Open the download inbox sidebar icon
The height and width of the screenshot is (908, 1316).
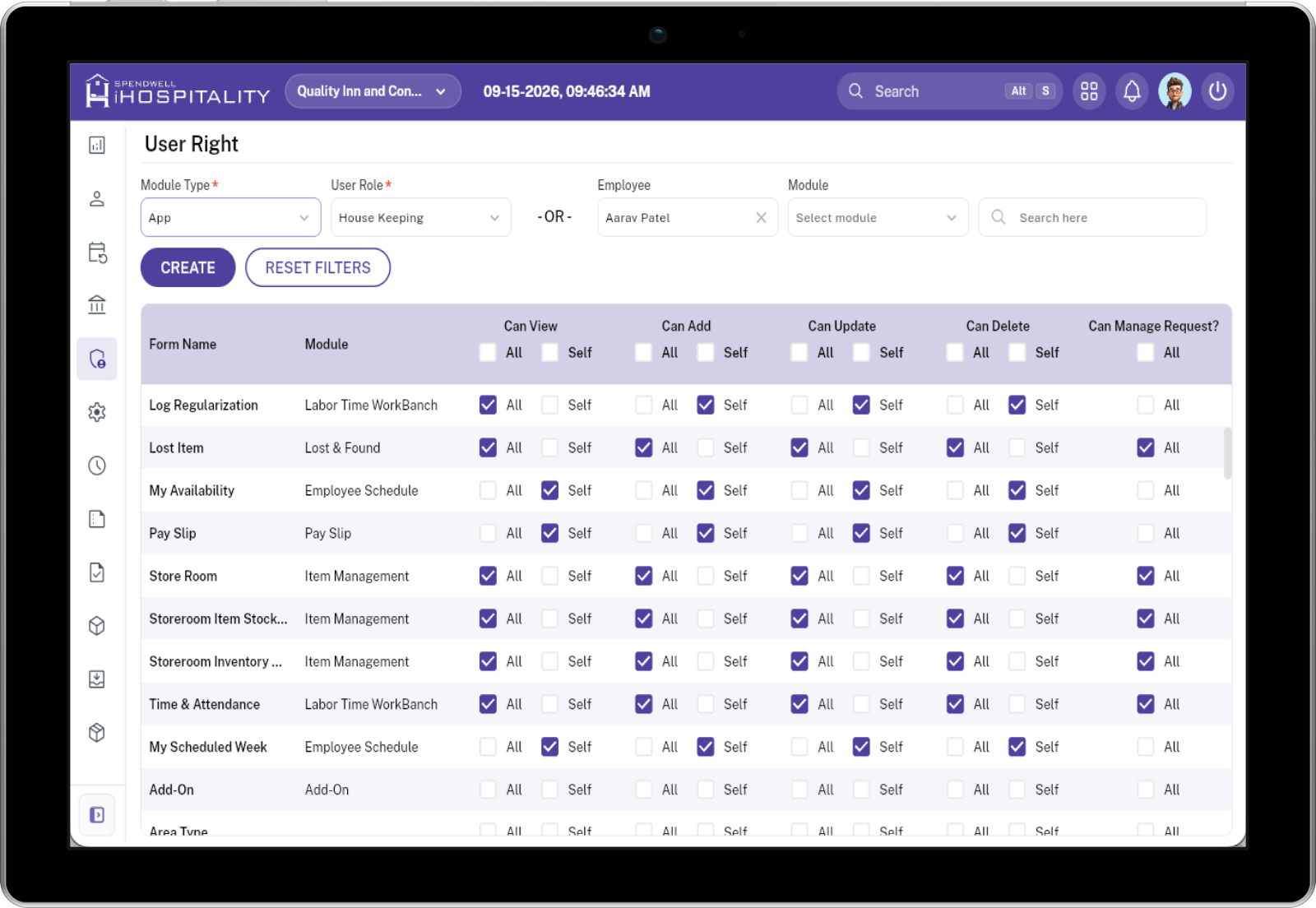tap(97, 679)
